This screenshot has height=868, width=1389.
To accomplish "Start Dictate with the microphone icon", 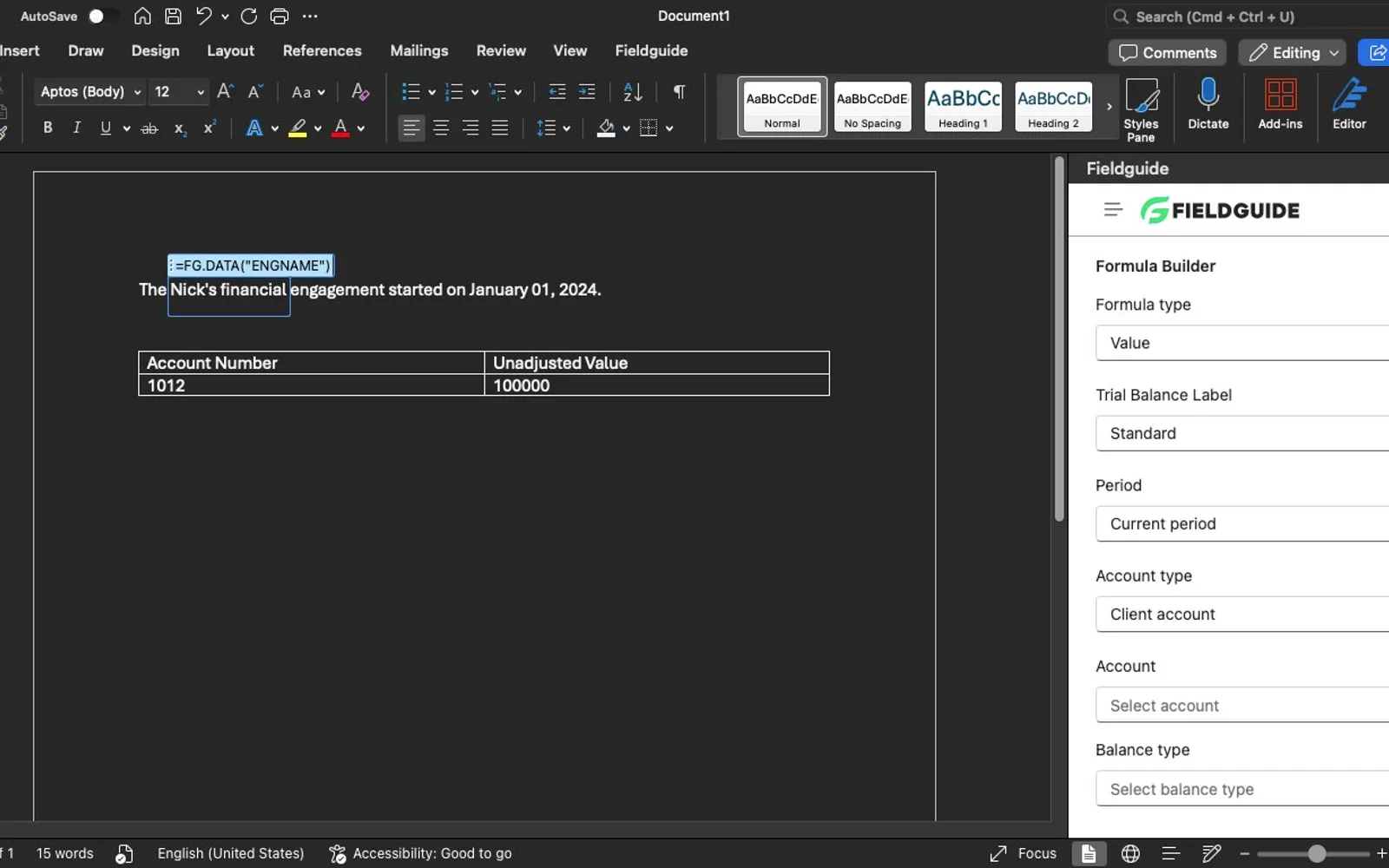I will tap(1208, 104).
